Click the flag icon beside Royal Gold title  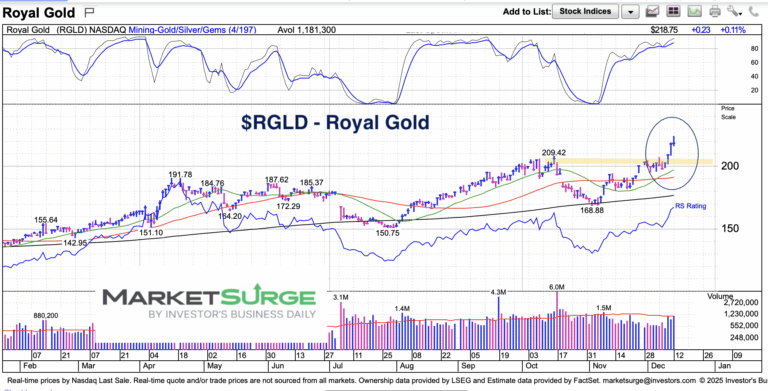point(90,12)
